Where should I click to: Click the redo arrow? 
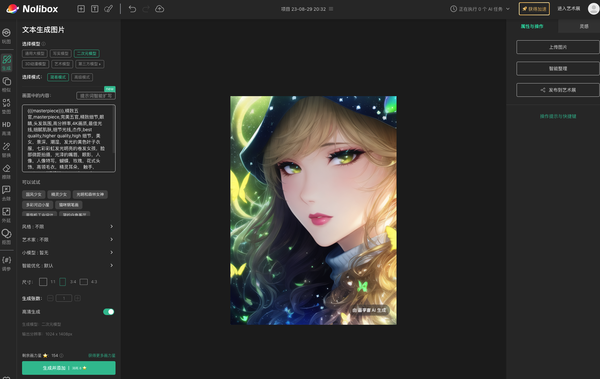tap(146, 9)
